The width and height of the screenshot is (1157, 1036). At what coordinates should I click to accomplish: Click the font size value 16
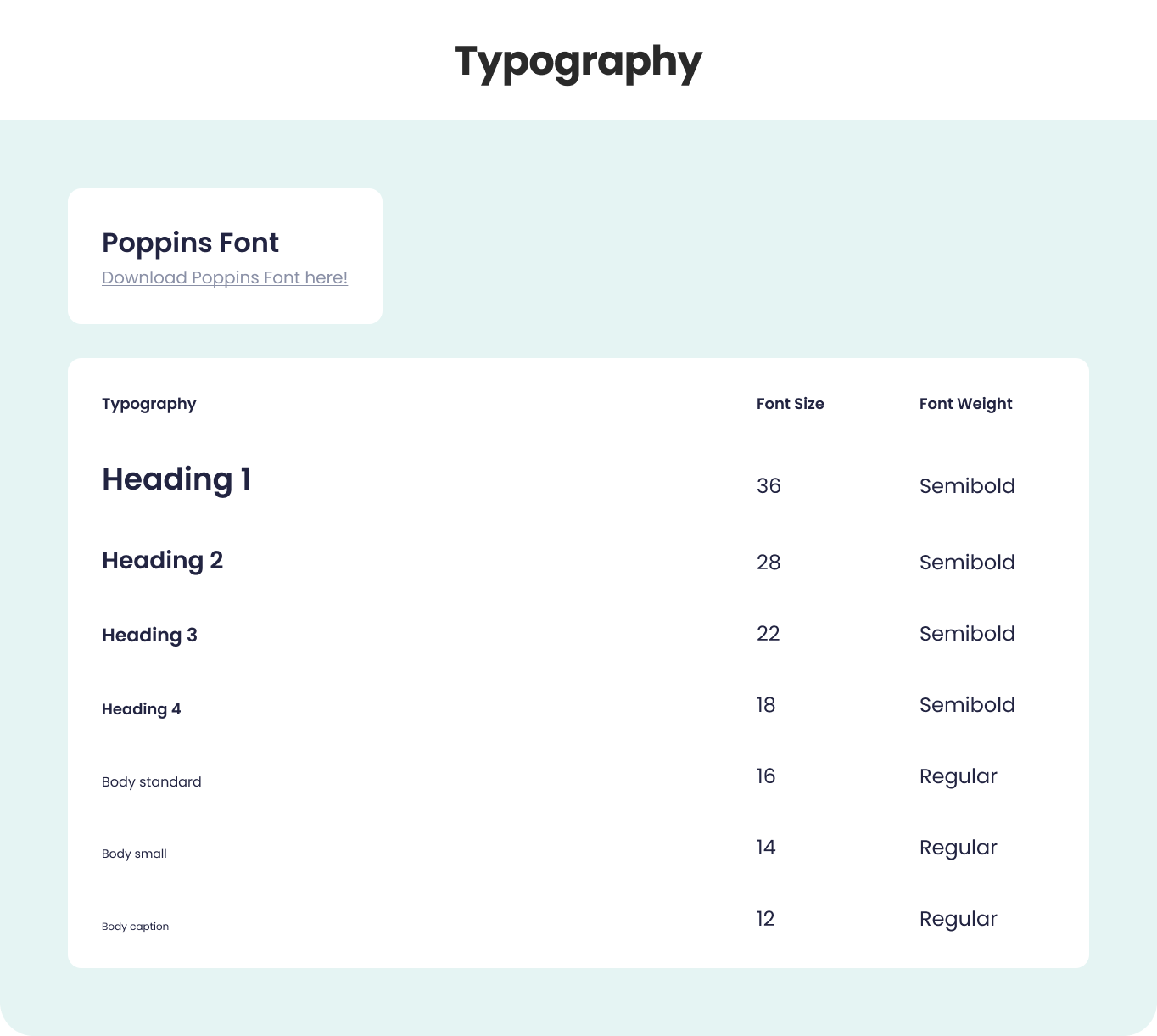[766, 776]
